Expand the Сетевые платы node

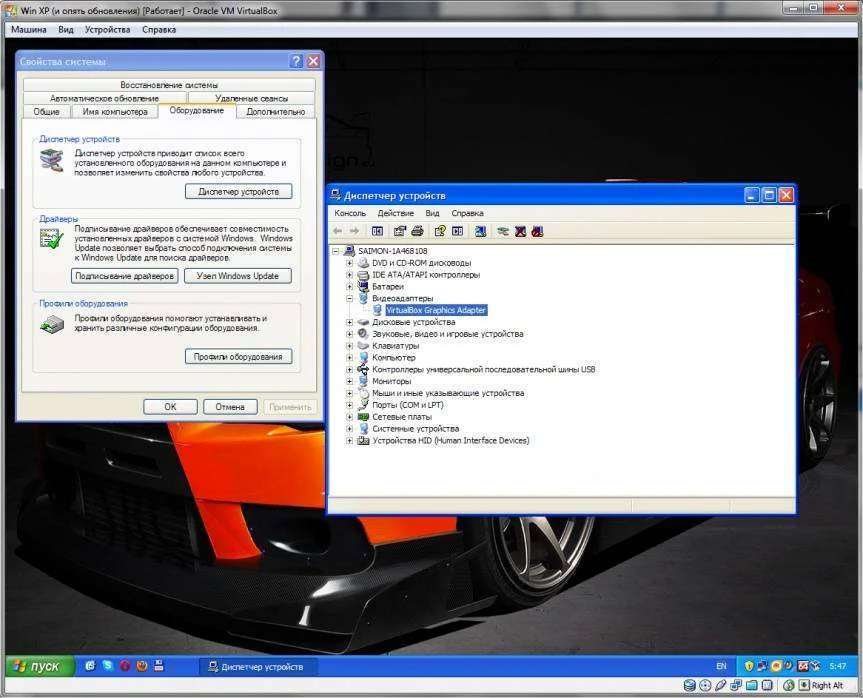coord(349,417)
